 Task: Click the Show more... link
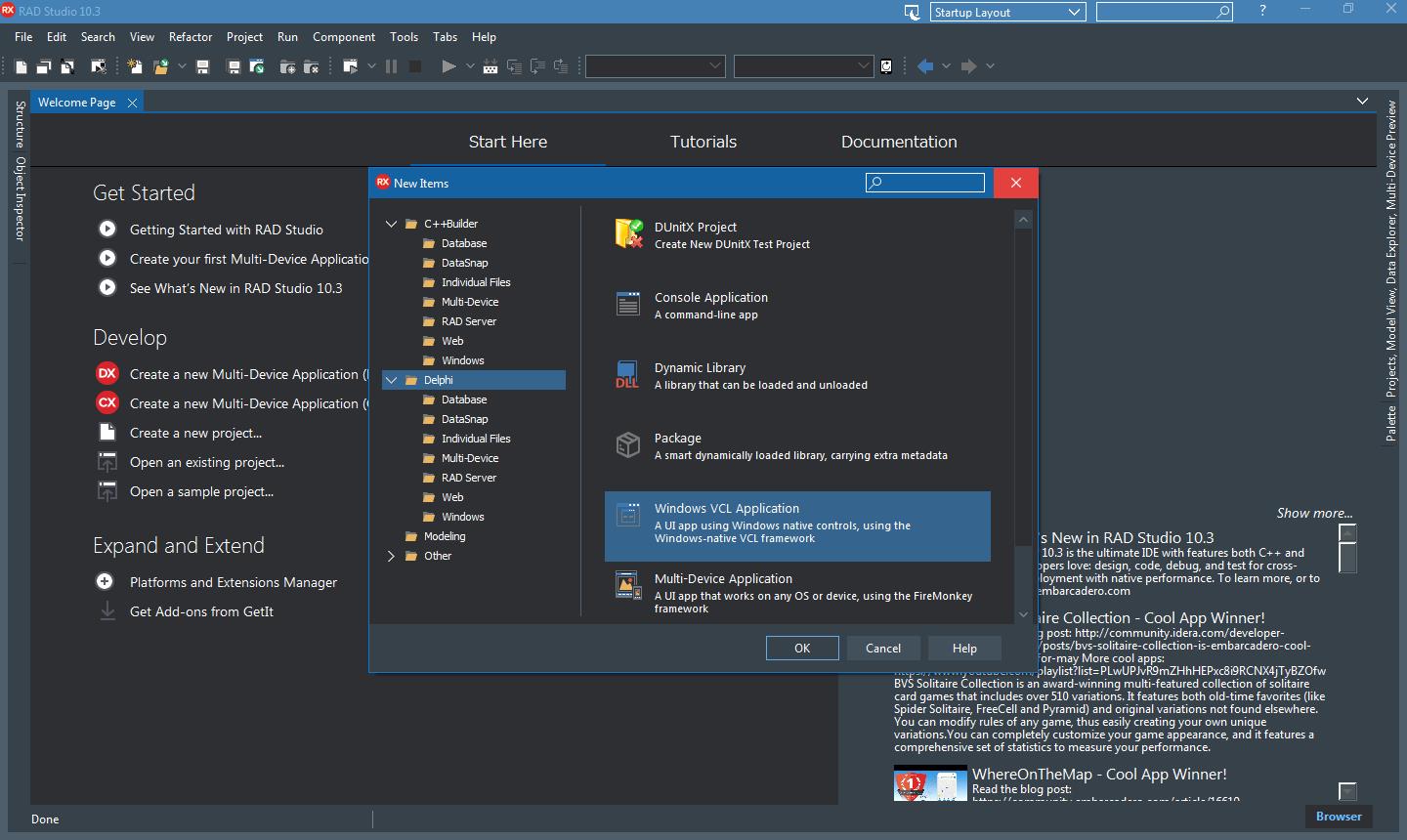tap(1314, 513)
